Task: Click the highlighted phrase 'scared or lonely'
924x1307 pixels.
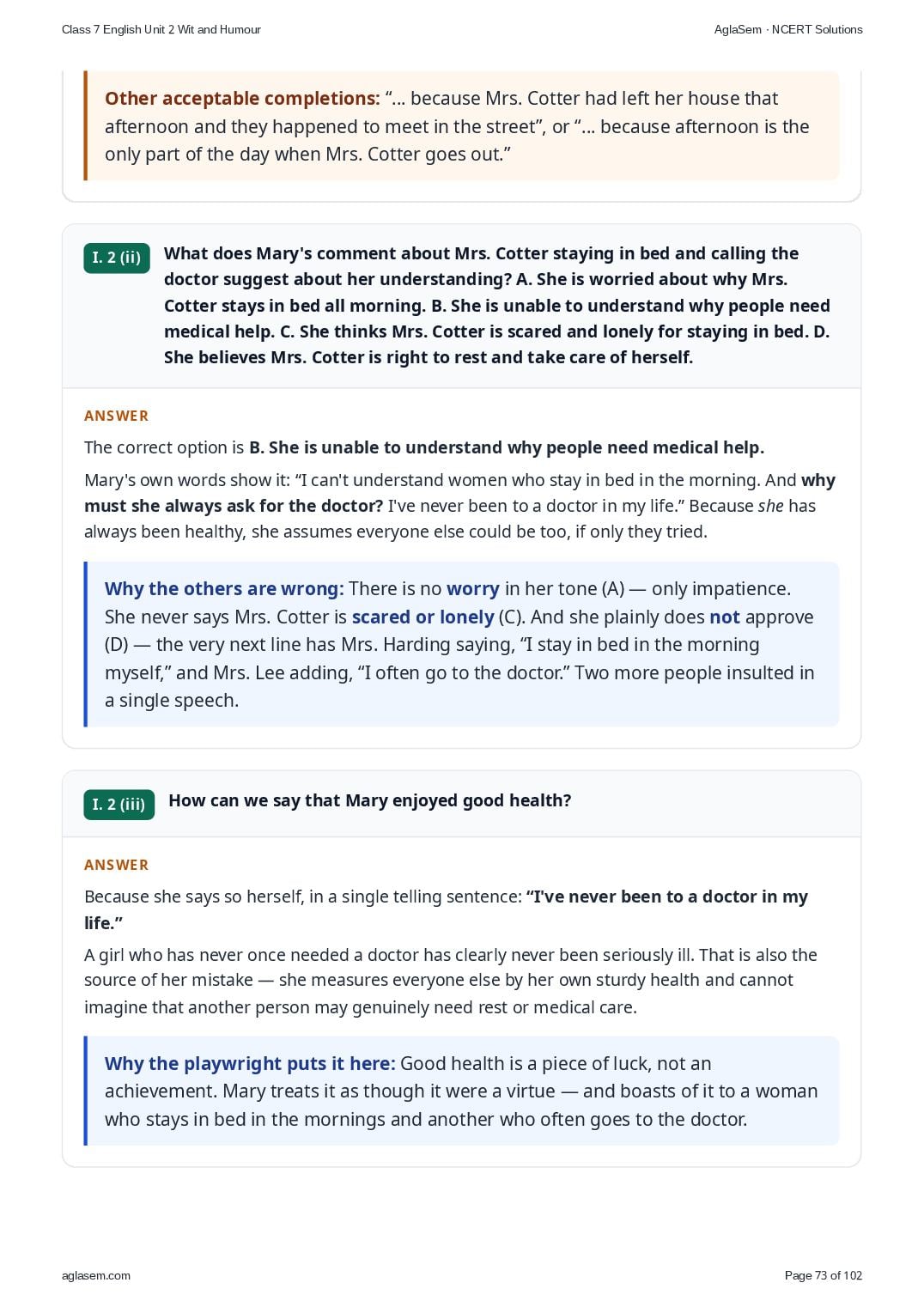Action: 422,617
